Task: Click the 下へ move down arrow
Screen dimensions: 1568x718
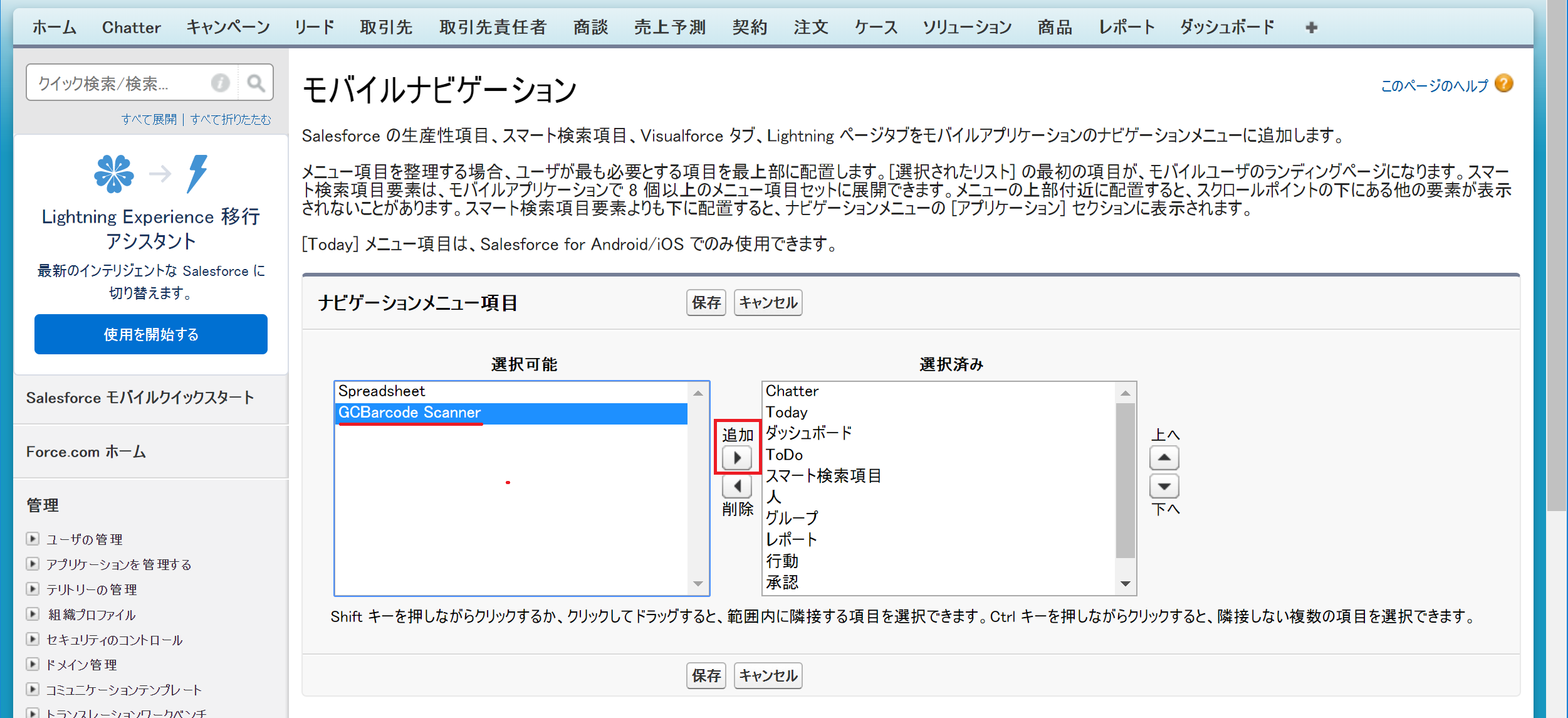Action: (1164, 486)
